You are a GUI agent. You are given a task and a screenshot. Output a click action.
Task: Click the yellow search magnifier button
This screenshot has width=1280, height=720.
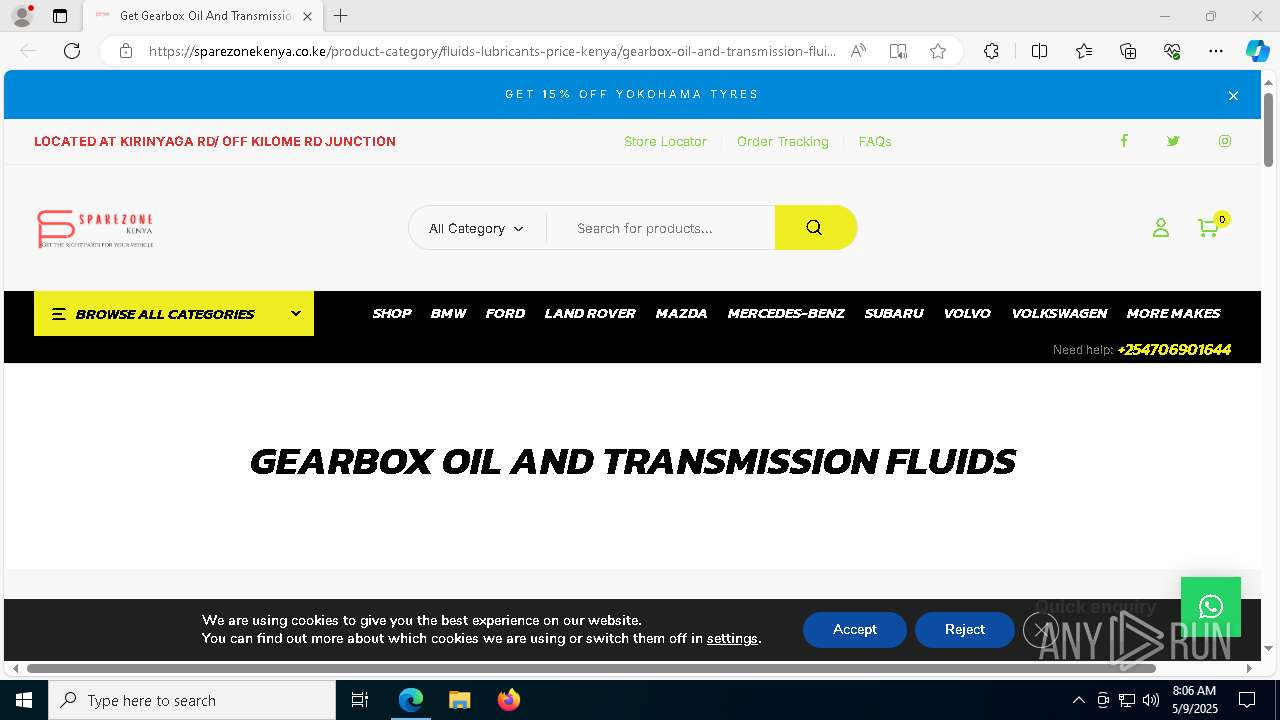(815, 228)
